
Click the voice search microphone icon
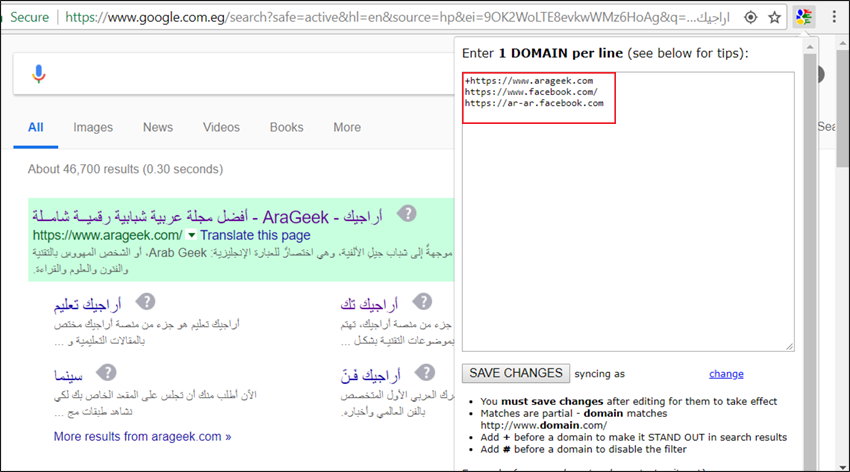38,74
